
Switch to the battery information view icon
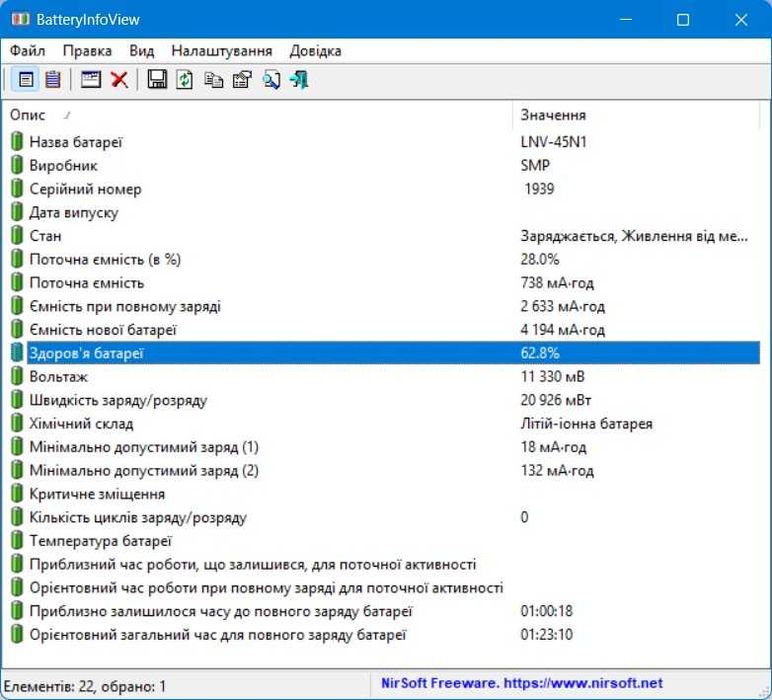[26, 79]
